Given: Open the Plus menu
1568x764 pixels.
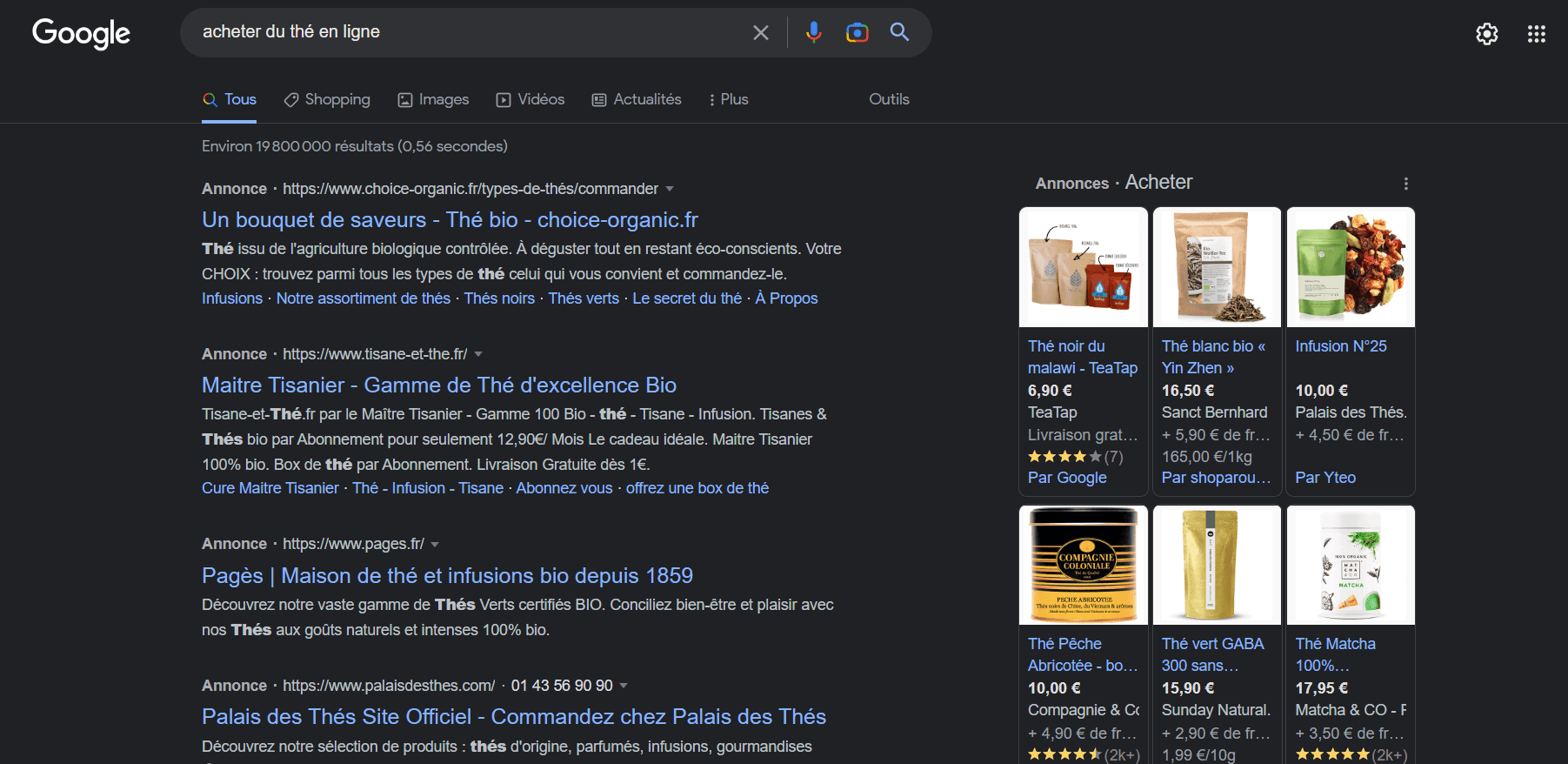Looking at the screenshot, I should coord(729,99).
